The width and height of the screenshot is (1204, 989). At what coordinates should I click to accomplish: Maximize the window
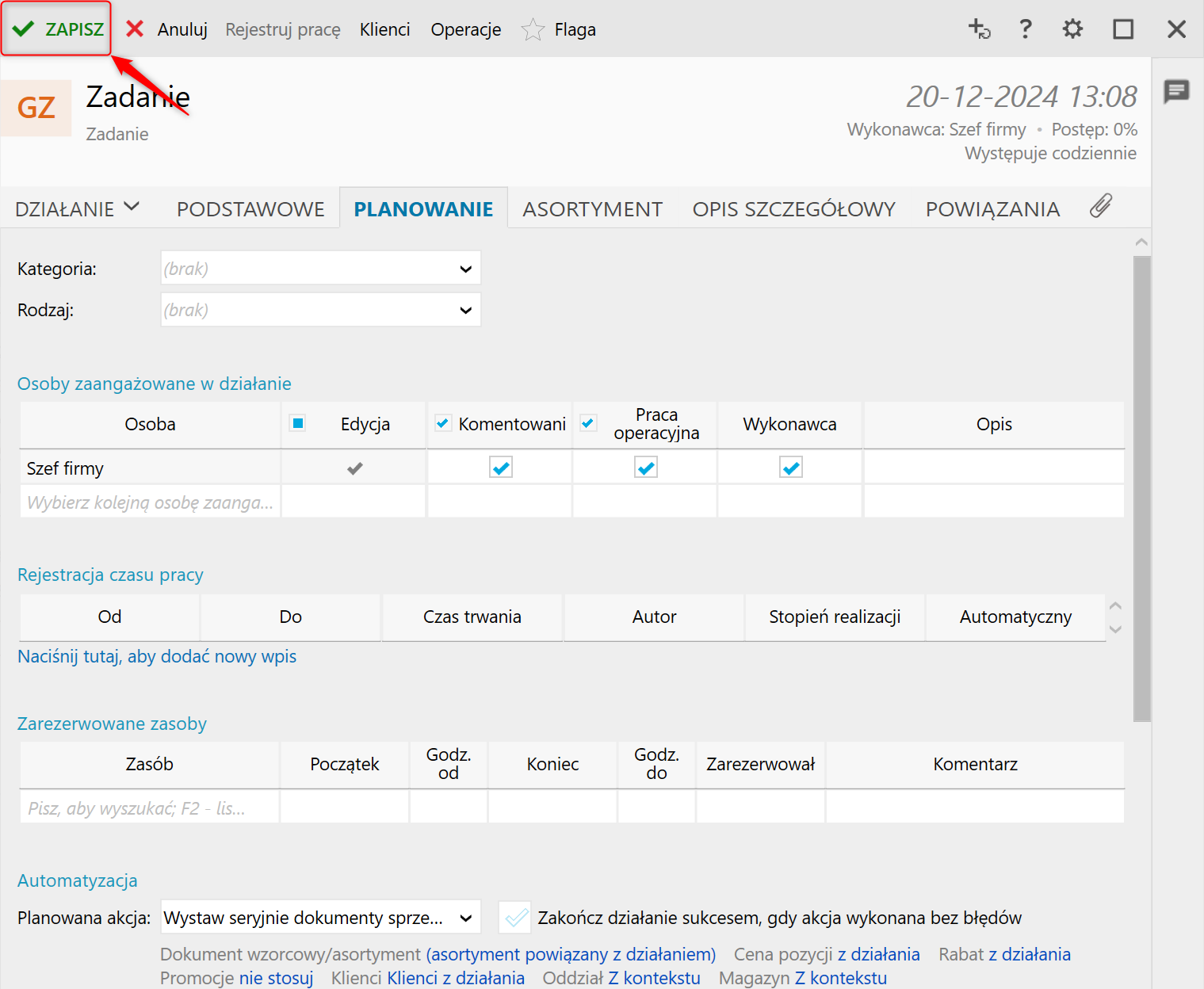(x=1123, y=29)
